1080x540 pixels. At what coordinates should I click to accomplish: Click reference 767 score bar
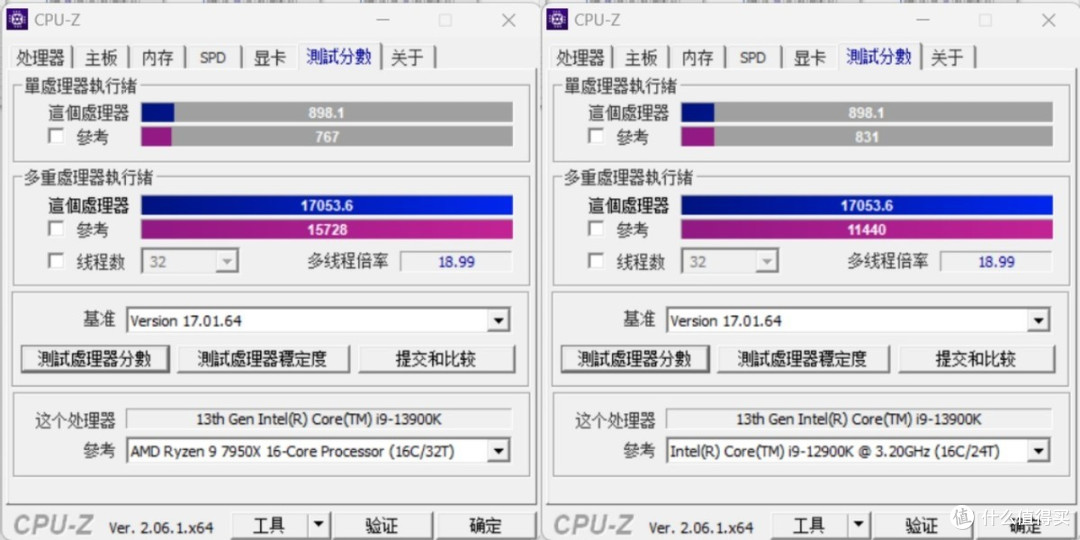point(327,136)
